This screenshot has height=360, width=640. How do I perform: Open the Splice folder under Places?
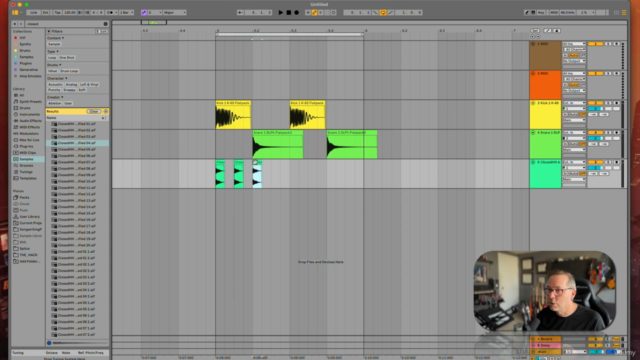pos(24,249)
